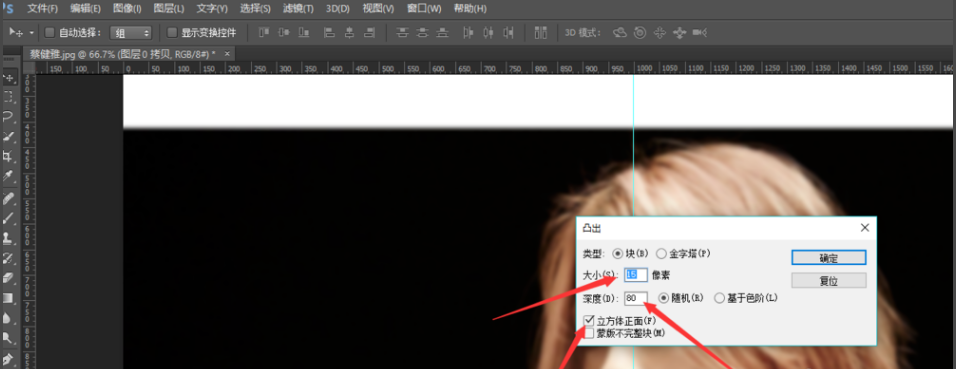Open the 滤镜(T) menu
This screenshot has height=369, width=956.
[298, 9]
